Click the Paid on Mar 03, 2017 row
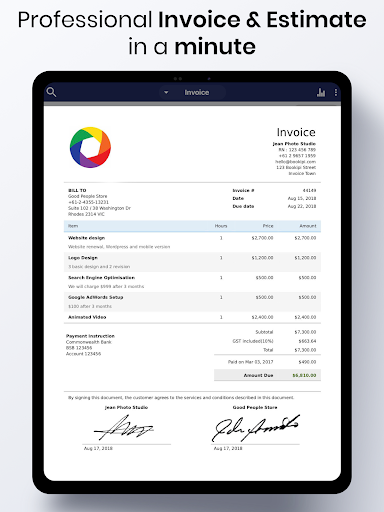This screenshot has width=384, height=512. tap(267, 362)
